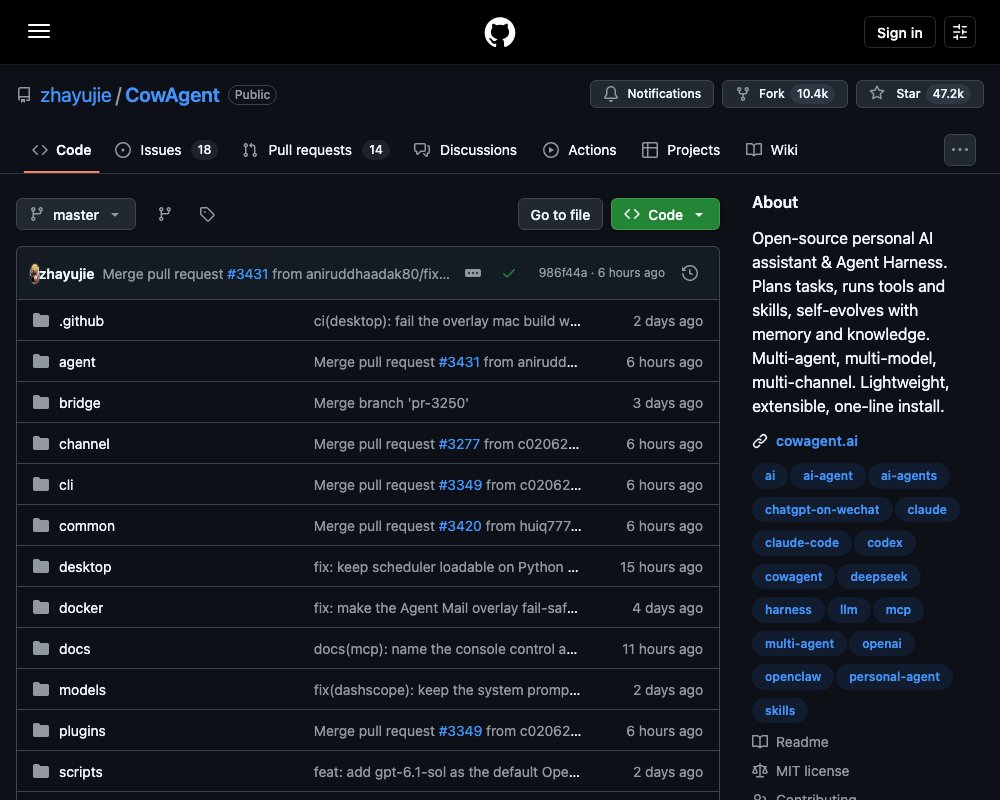Open the scripts folder
Image resolution: width=1000 pixels, height=800 pixels.
(80, 772)
